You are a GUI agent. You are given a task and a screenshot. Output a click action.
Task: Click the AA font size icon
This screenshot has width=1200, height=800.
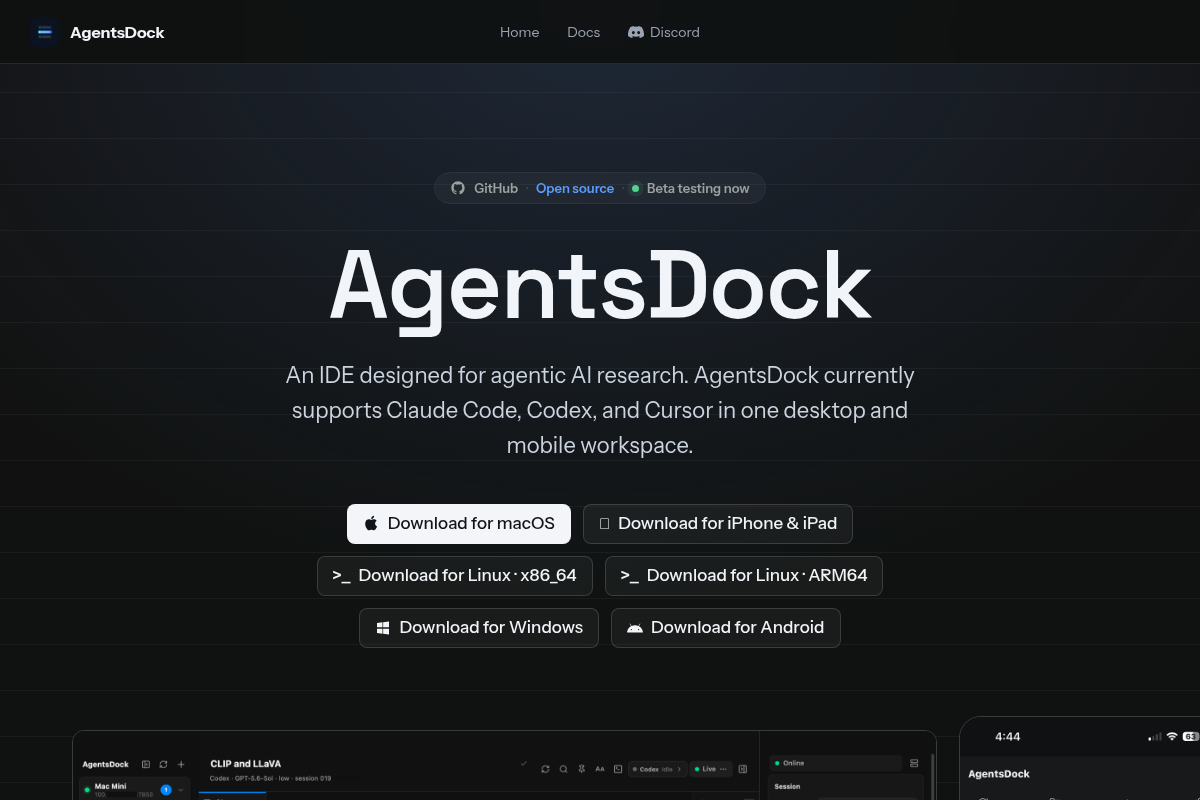point(600,769)
